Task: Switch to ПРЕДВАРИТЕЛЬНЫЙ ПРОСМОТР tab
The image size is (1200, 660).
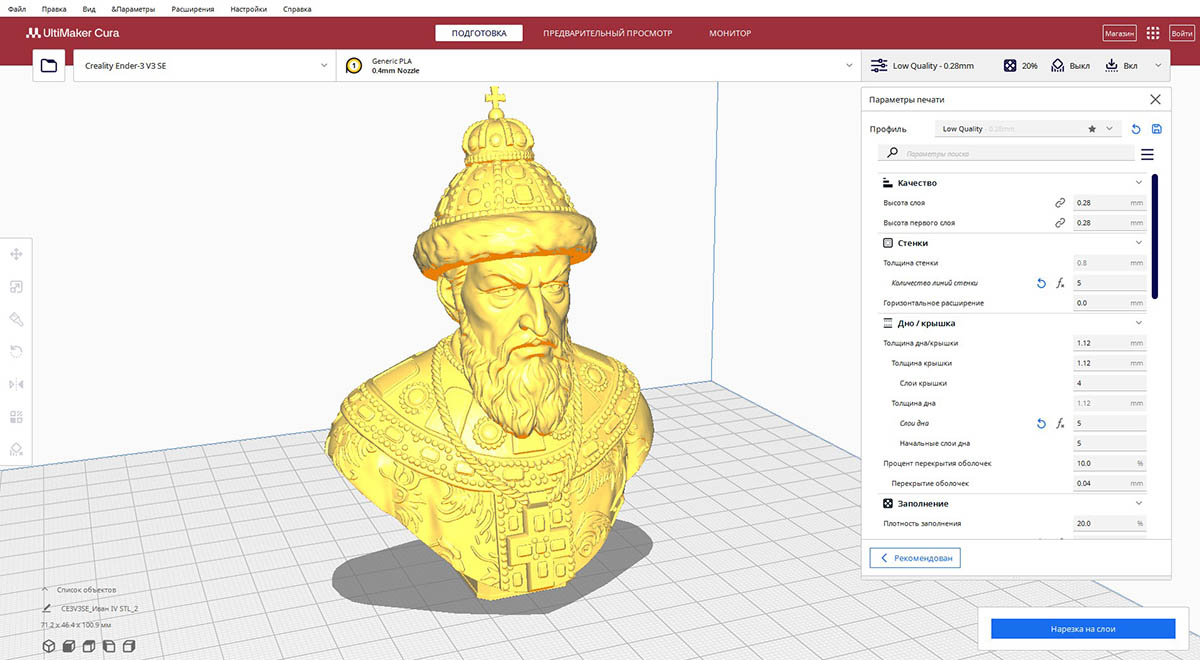Action: pos(608,33)
